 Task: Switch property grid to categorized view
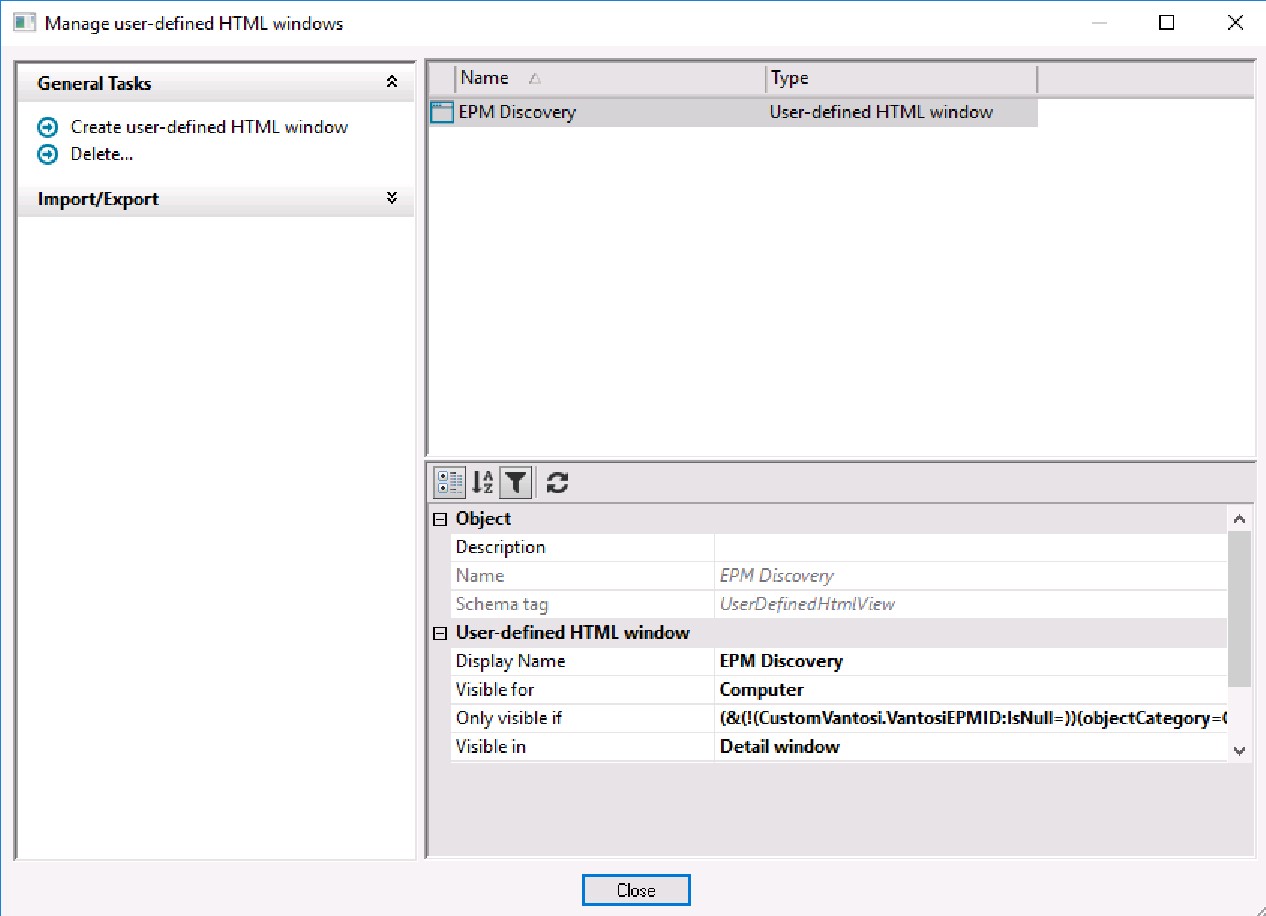(447, 482)
